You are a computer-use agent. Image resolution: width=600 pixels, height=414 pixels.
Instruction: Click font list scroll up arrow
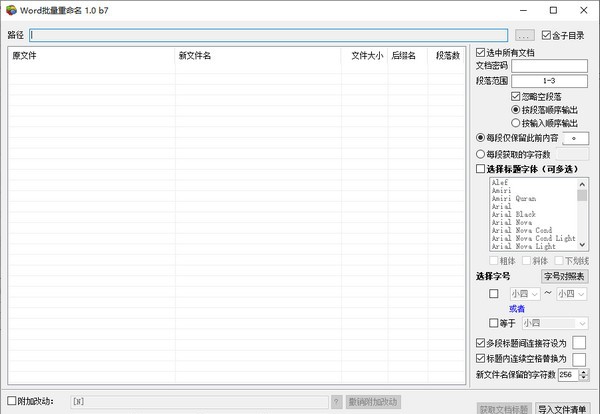tap(582, 184)
